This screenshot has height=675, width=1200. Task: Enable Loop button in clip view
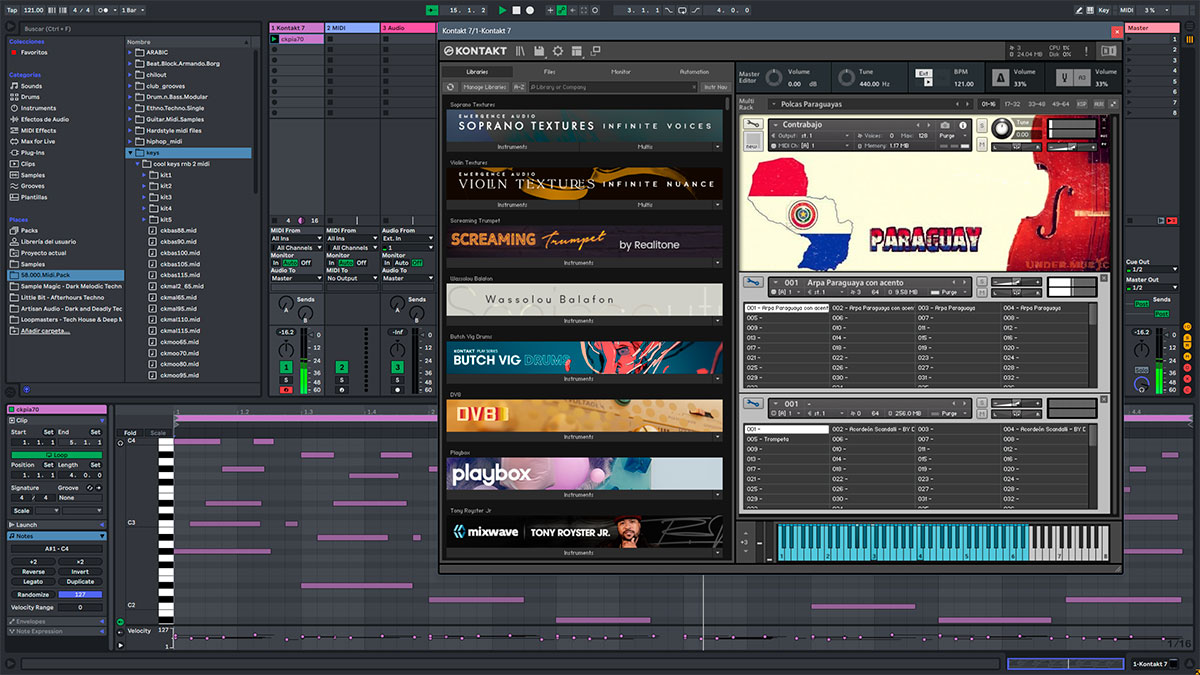click(59, 454)
